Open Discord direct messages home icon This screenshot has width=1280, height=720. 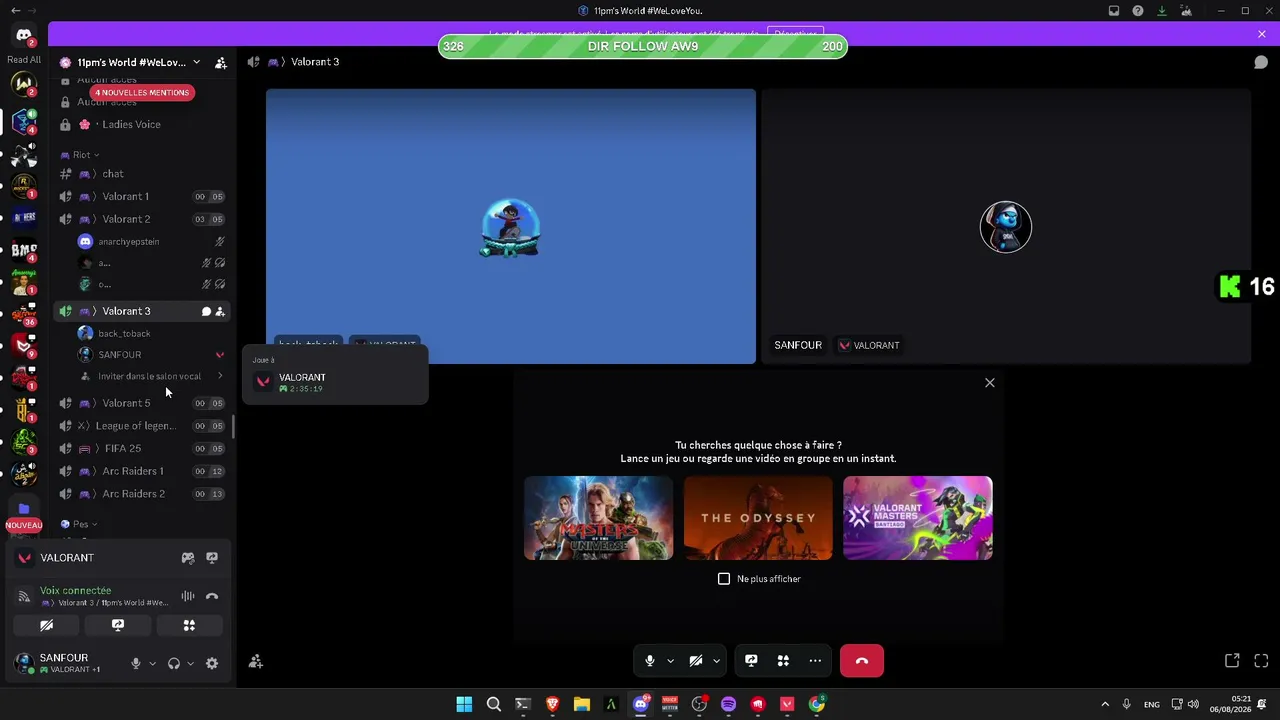pos(24,36)
